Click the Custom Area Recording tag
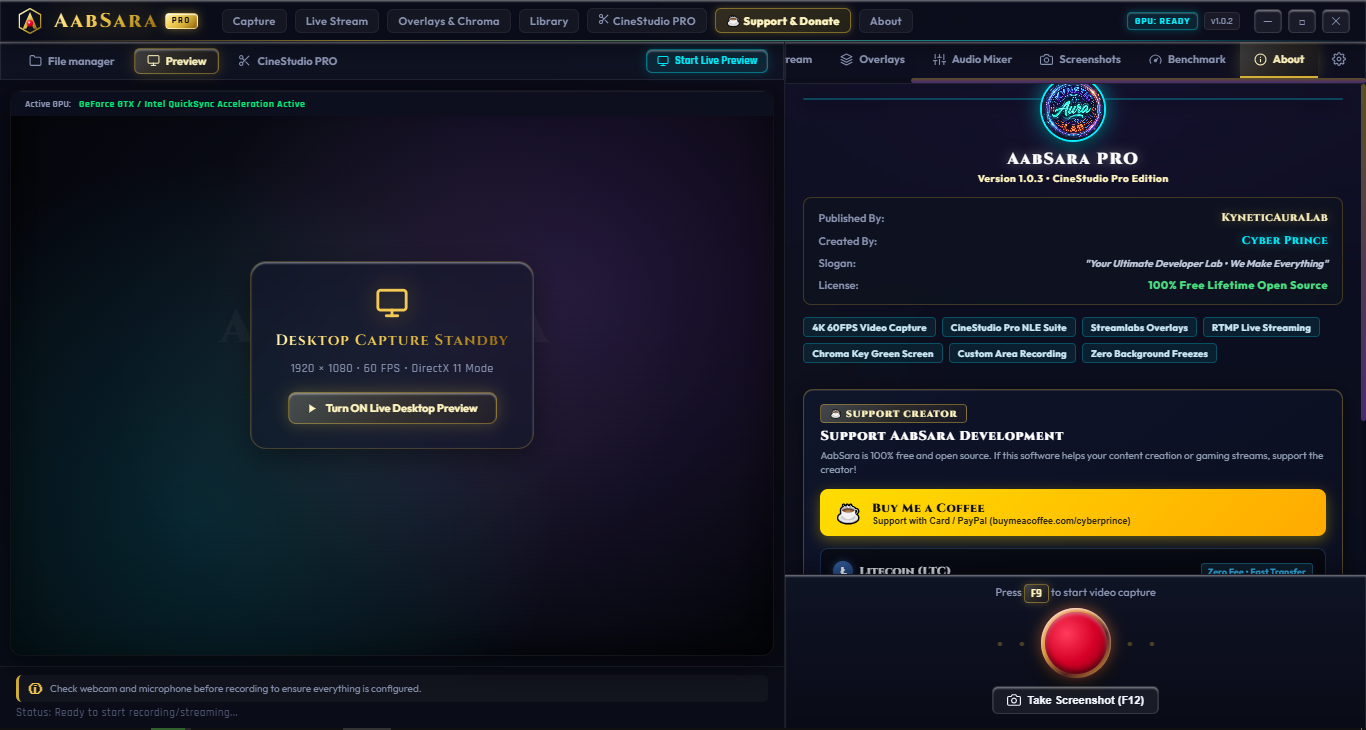The width and height of the screenshot is (1366, 730). pos(1012,353)
